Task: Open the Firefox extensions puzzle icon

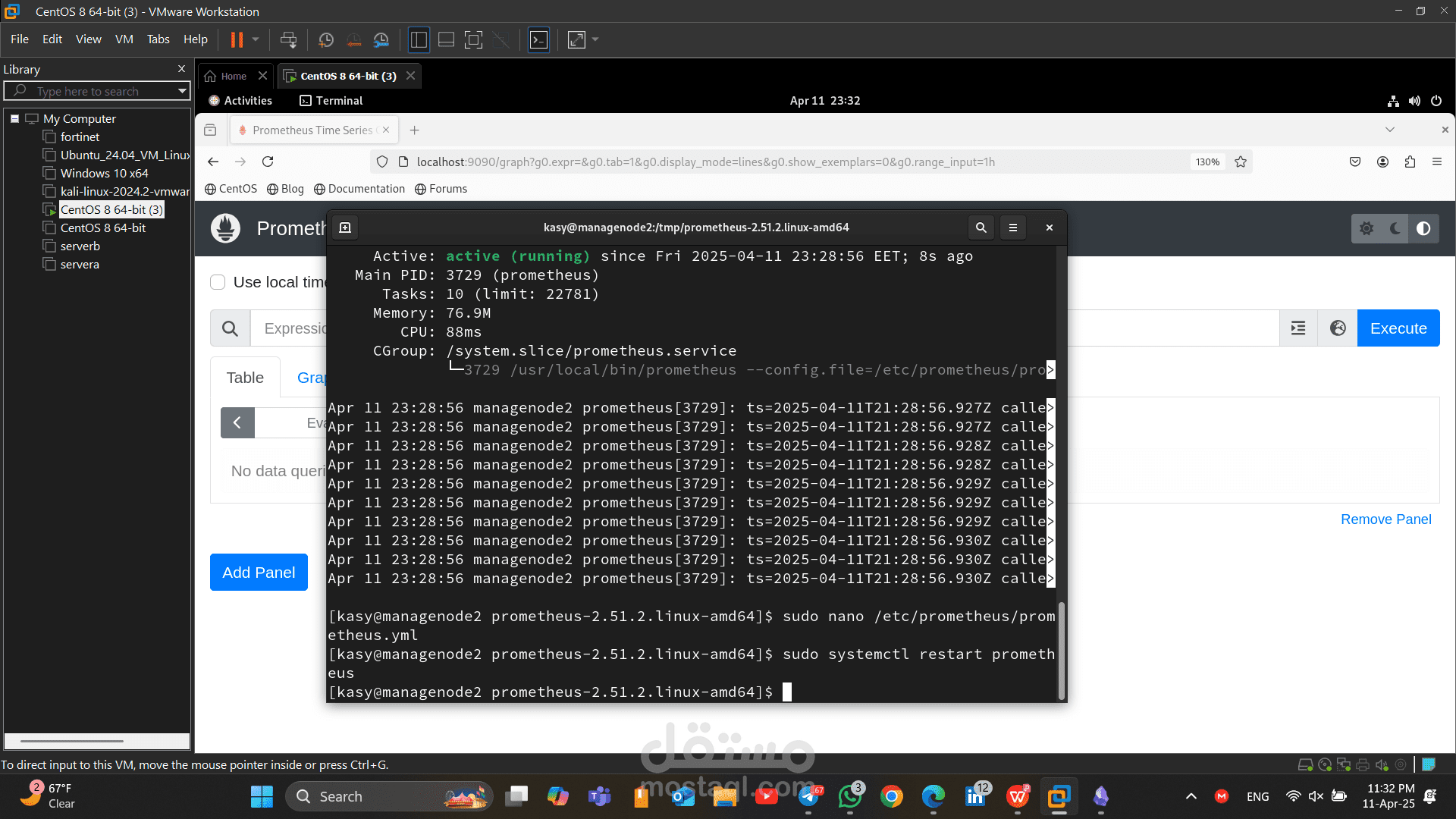Action: tap(1410, 162)
